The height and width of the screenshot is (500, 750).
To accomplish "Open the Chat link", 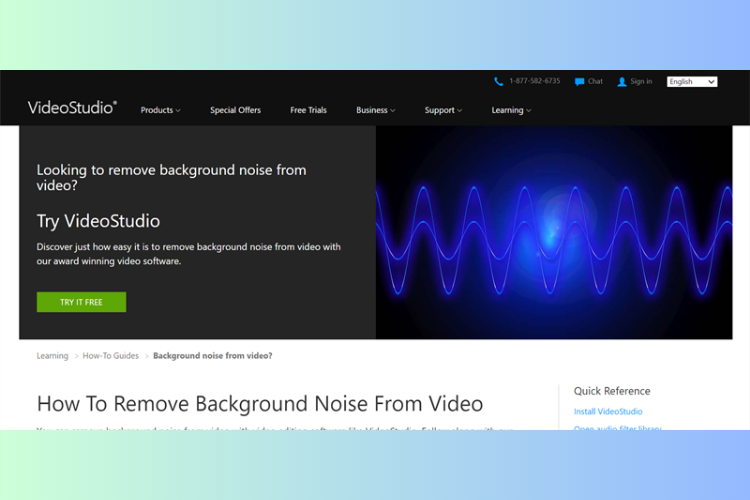I will tap(595, 81).
